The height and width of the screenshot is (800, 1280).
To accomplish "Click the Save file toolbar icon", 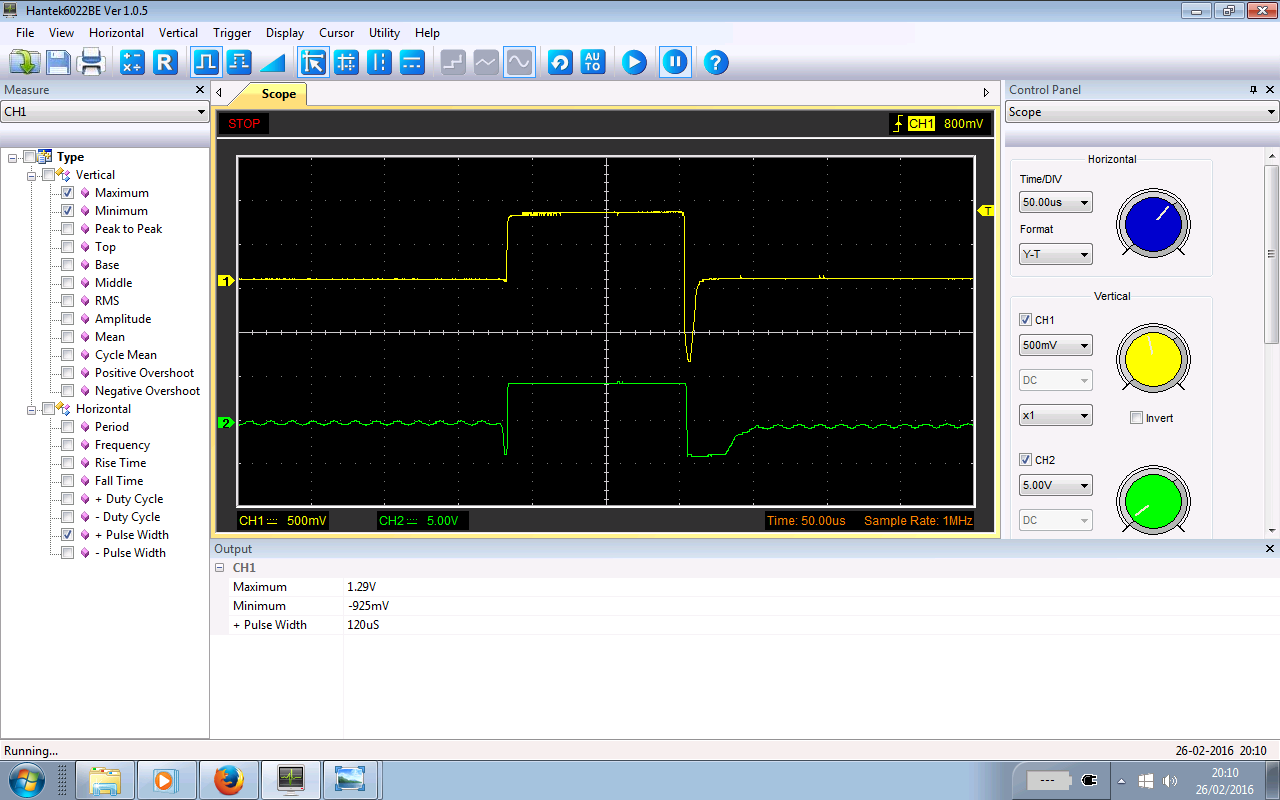I will pyautogui.click(x=58, y=63).
